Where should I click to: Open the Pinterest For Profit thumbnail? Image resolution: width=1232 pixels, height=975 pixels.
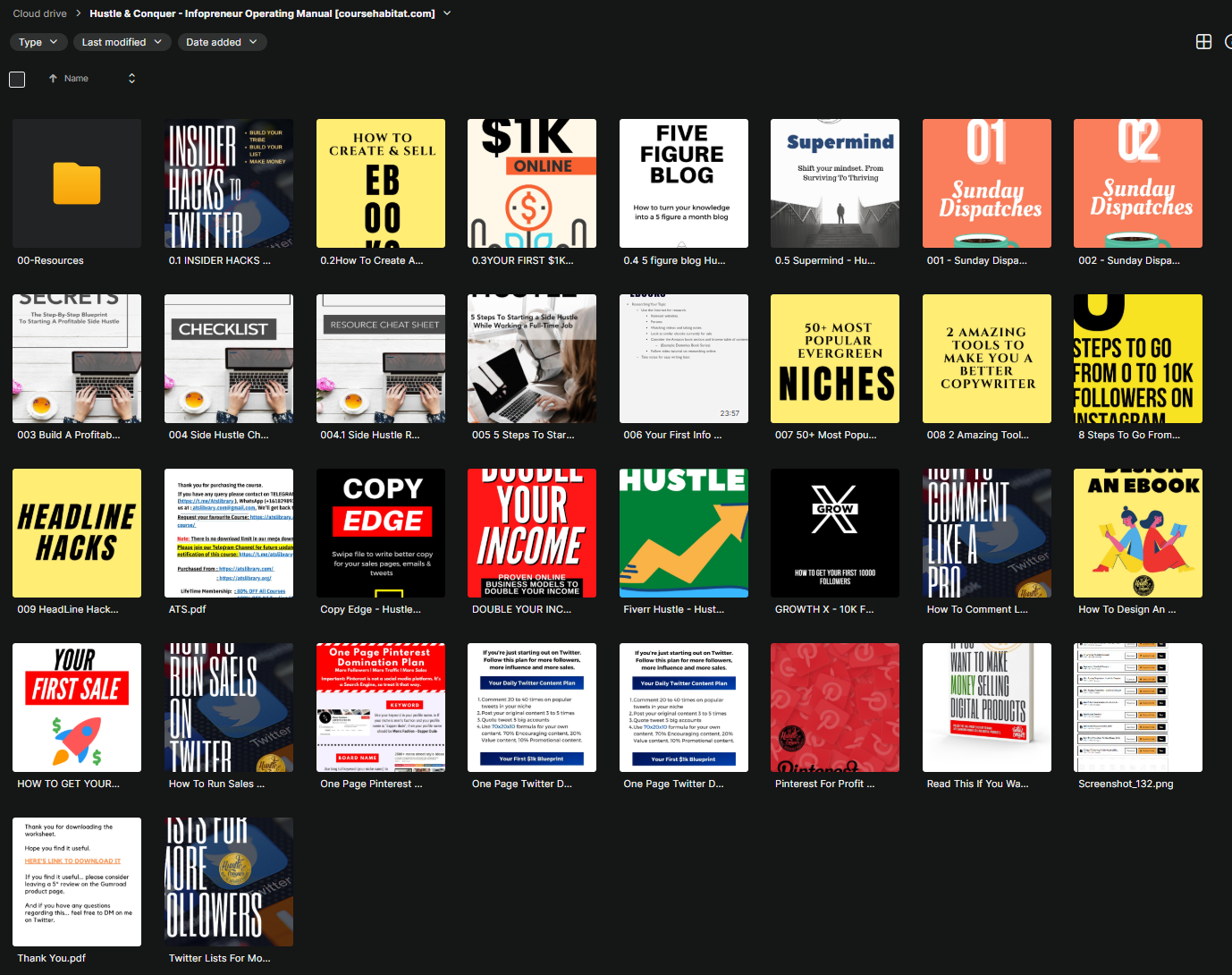[834, 708]
